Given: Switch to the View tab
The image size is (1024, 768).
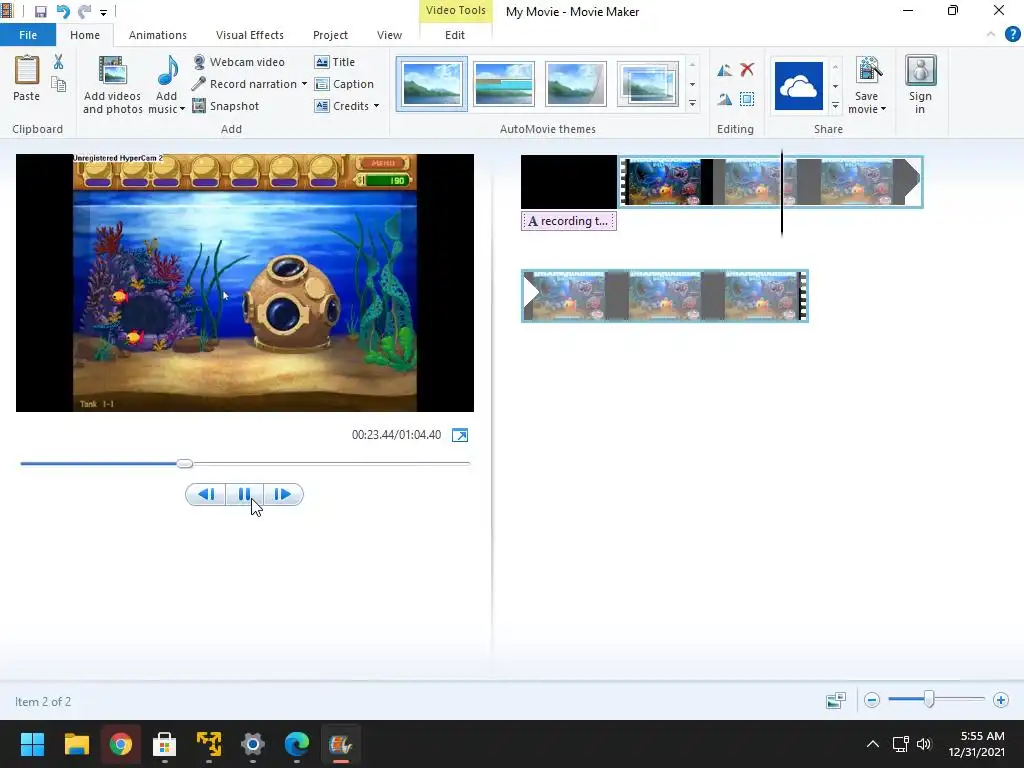Looking at the screenshot, I should coord(389,35).
